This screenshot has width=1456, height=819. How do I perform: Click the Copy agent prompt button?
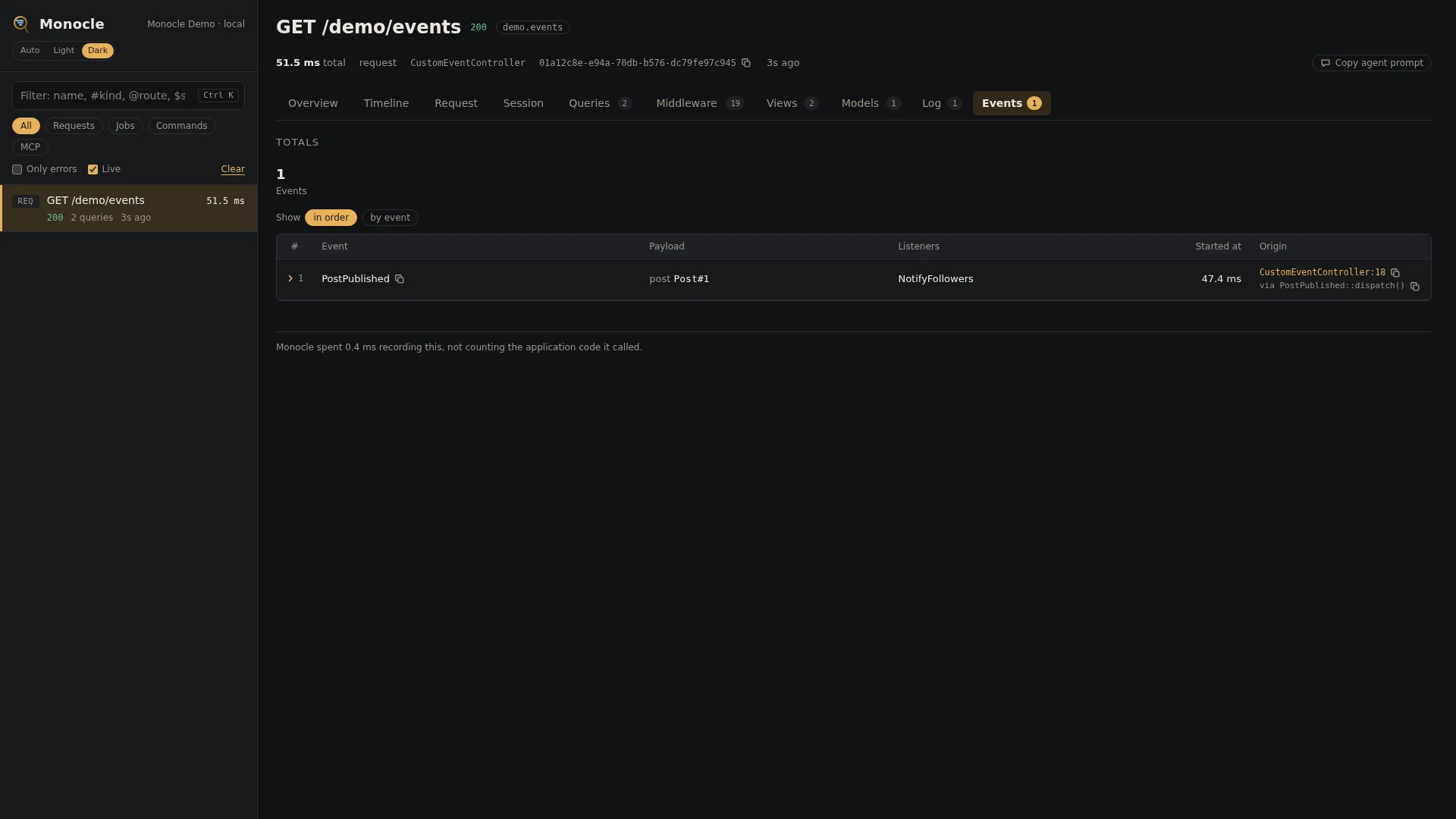(x=1371, y=63)
